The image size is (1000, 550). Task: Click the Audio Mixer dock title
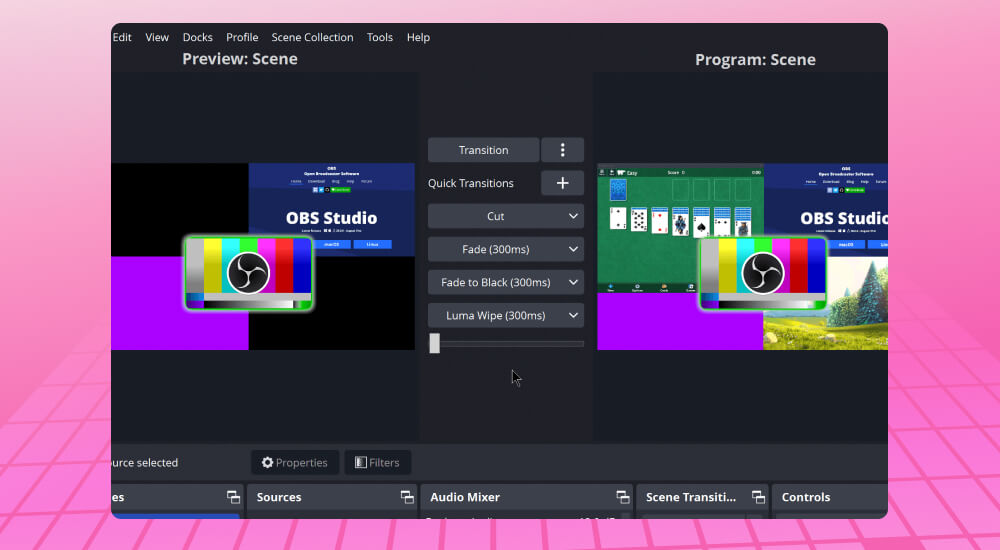[x=465, y=497]
